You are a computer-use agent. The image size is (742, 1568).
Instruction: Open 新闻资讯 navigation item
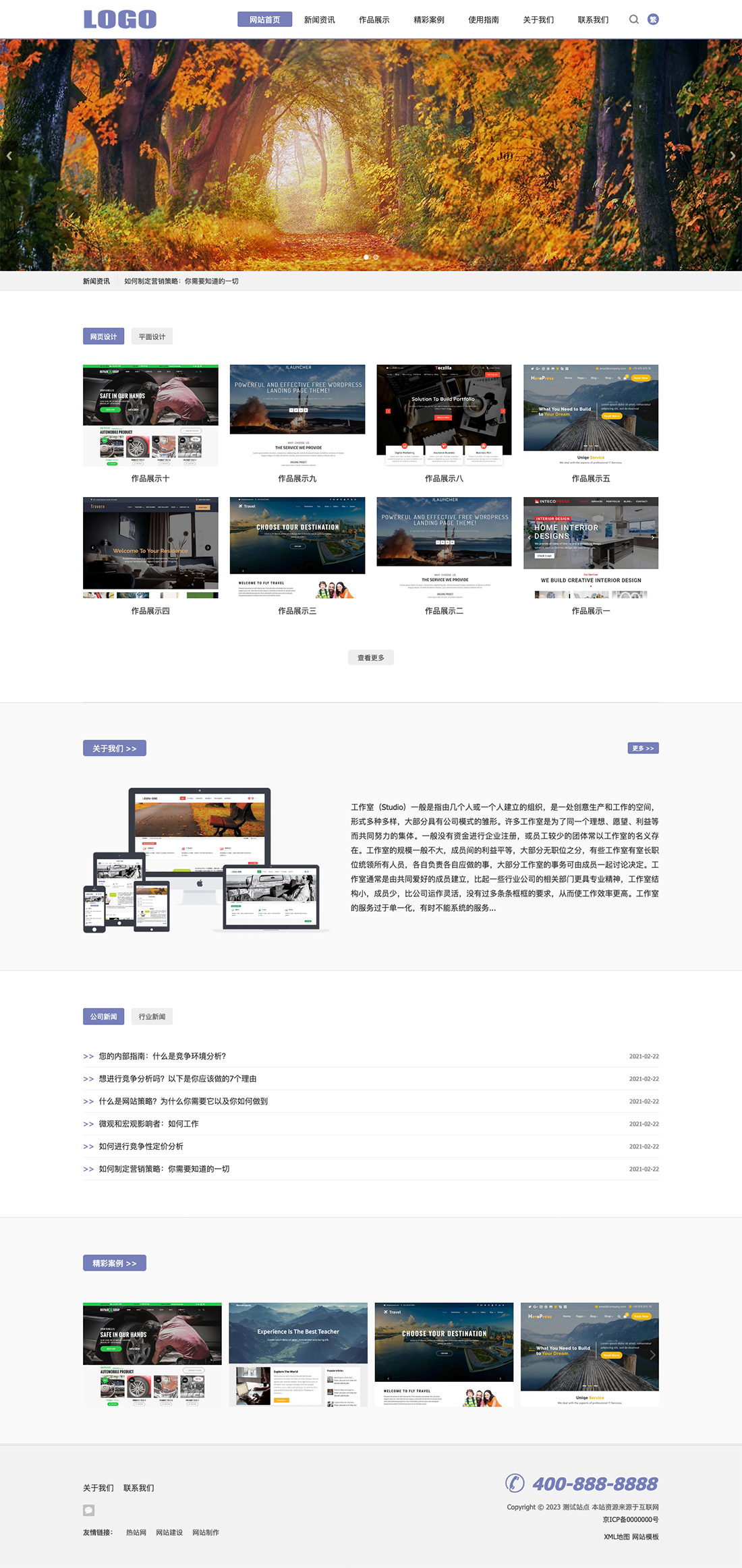pyautogui.click(x=319, y=20)
